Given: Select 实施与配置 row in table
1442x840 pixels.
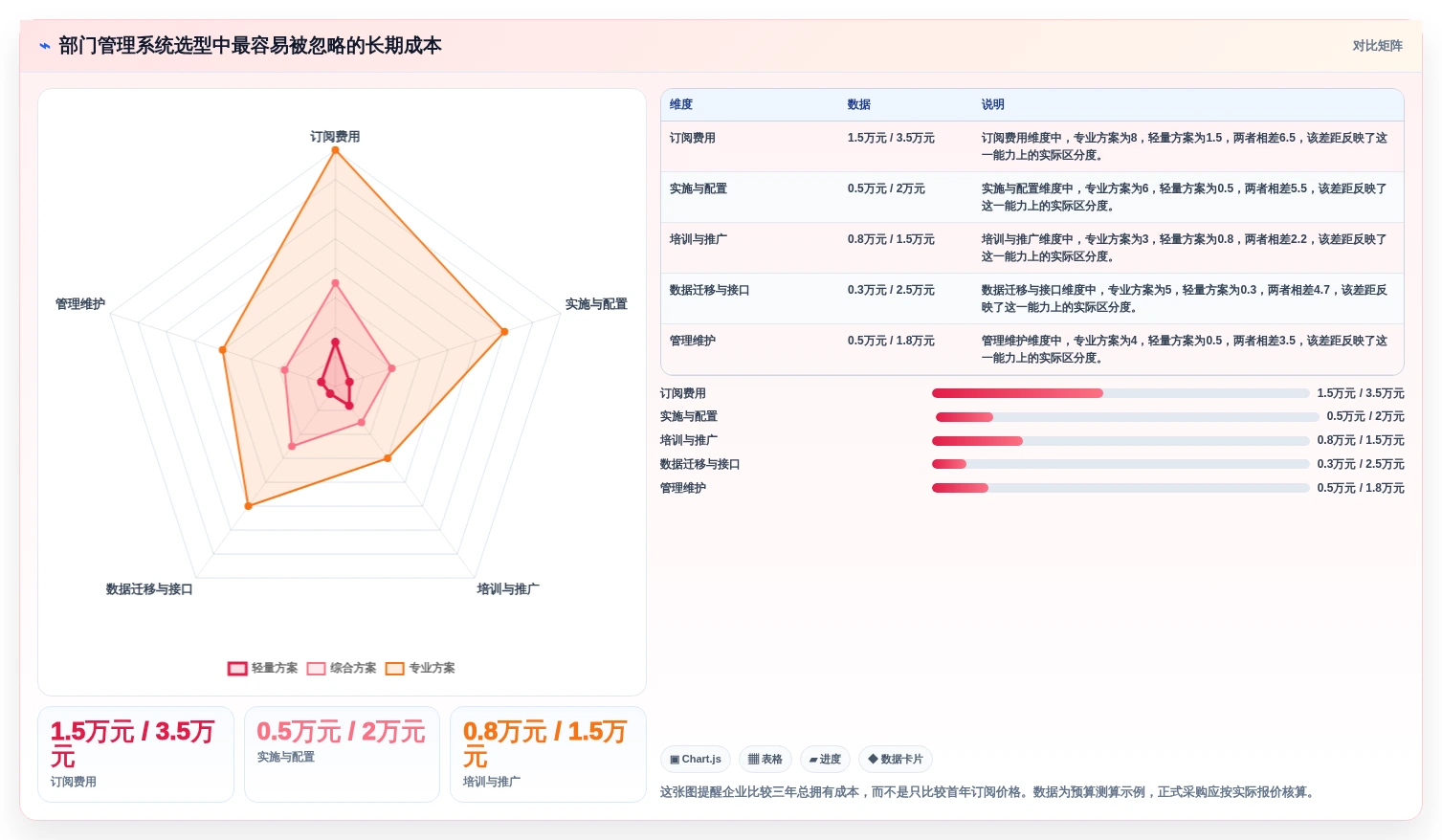Looking at the screenshot, I should click(1032, 197).
